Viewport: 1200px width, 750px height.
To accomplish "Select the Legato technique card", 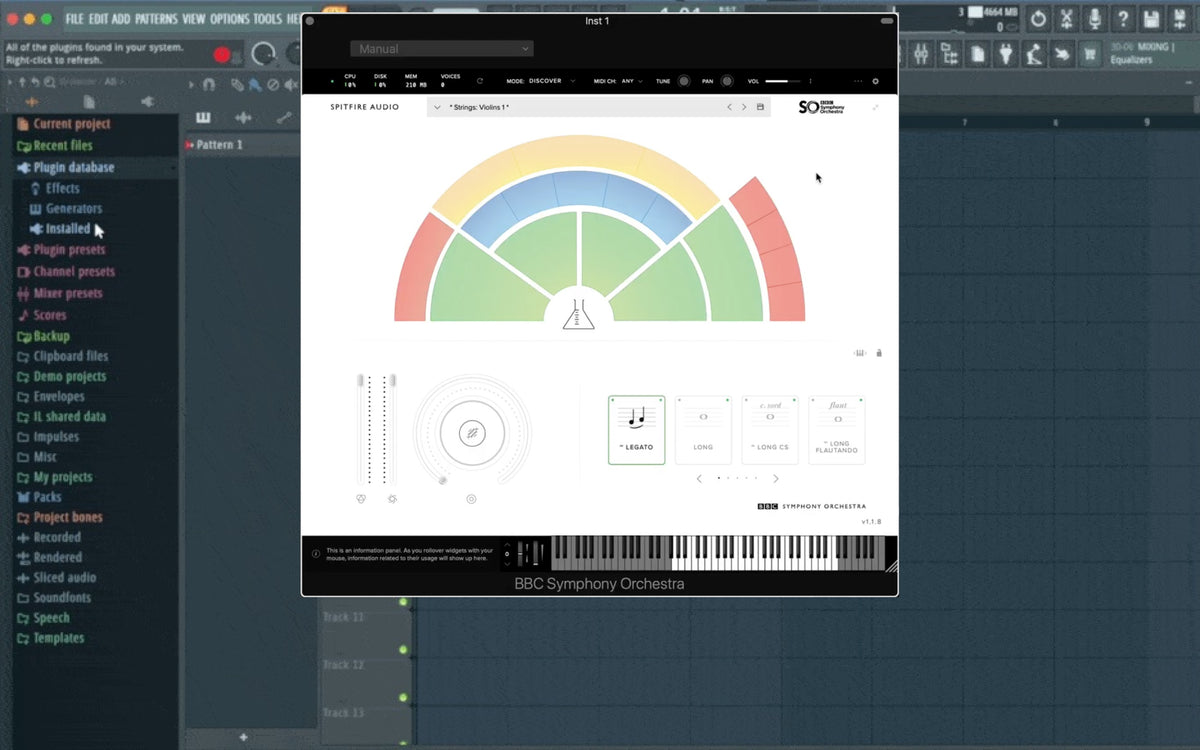I will 636,430.
